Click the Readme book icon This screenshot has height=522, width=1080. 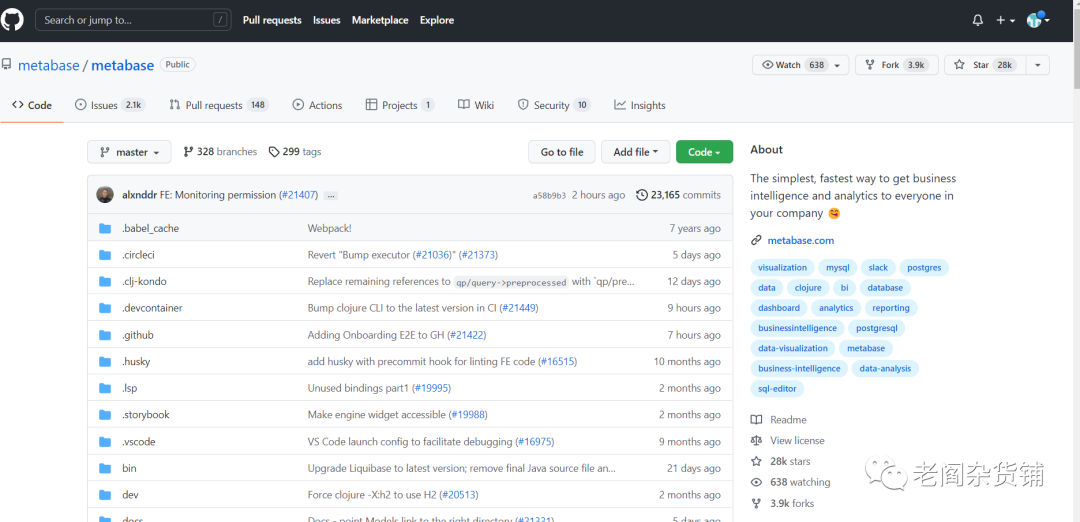(x=756, y=419)
